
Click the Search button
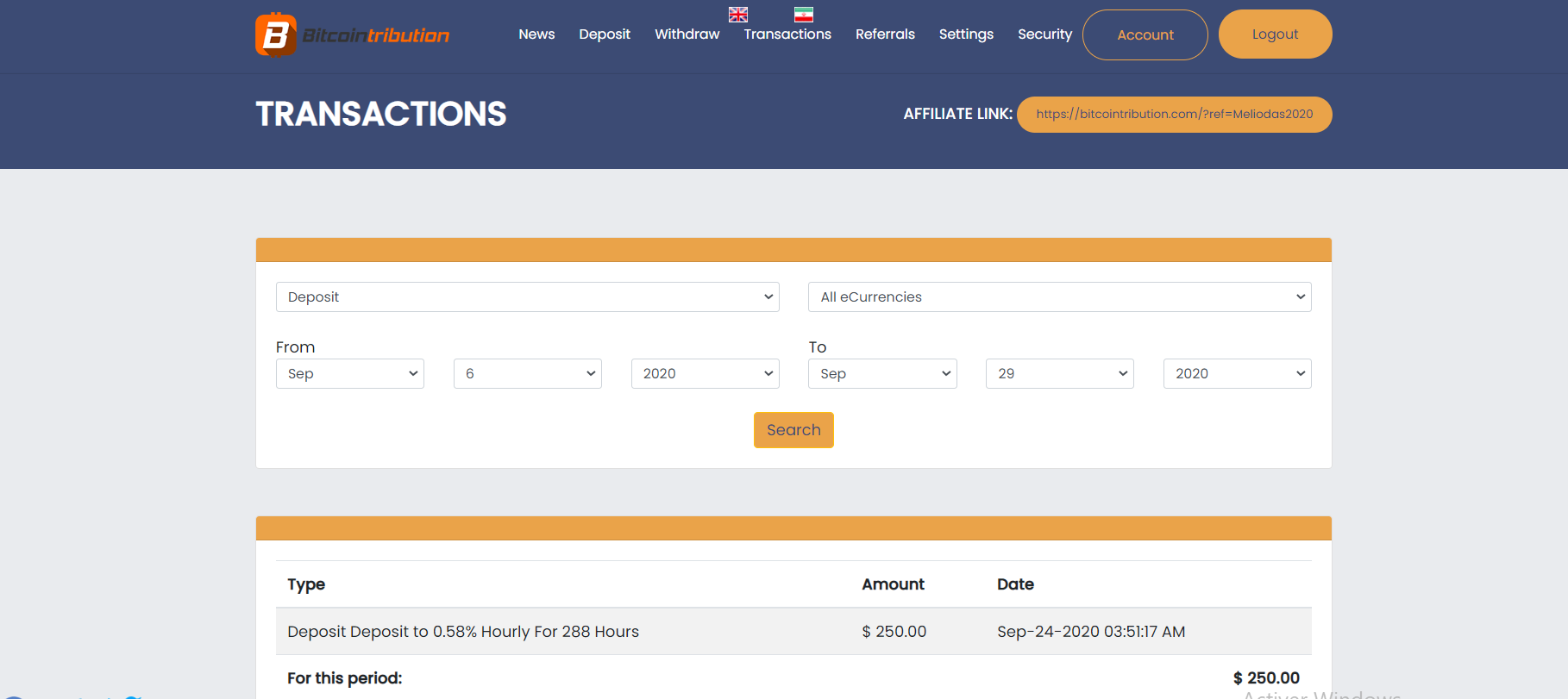[793, 430]
